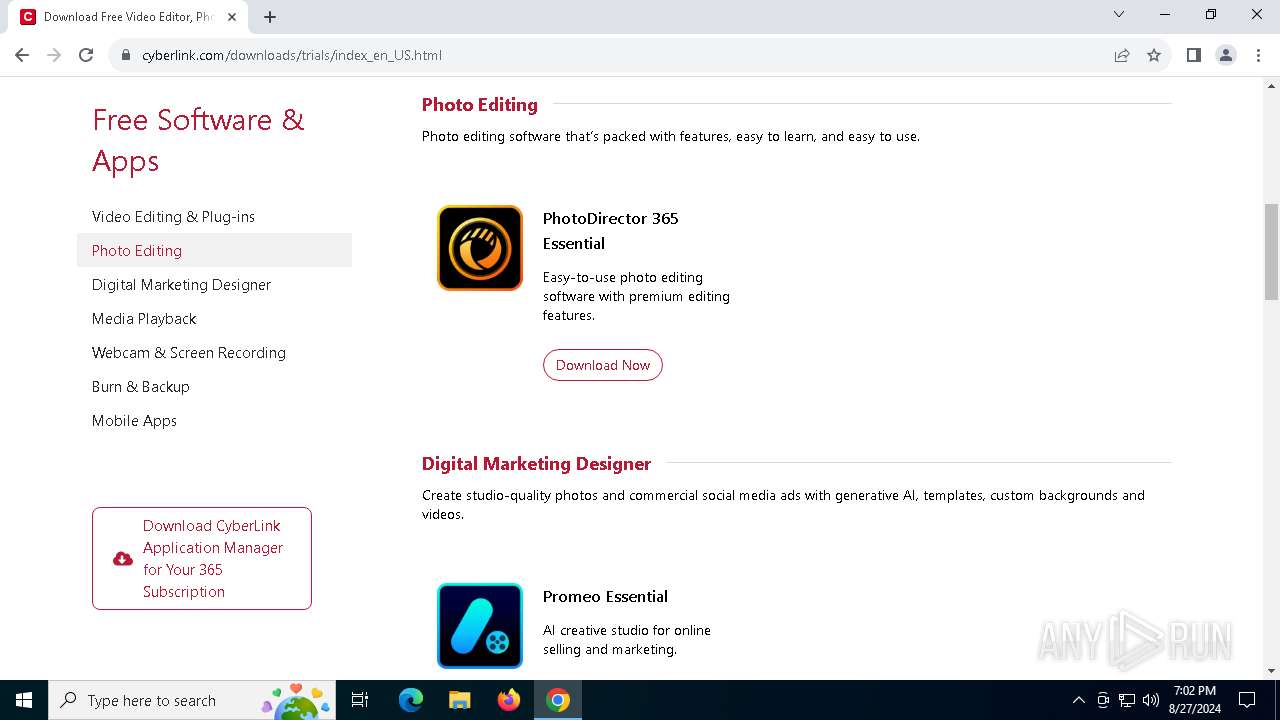This screenshot has height=720, width=1280.
Task: Open the Chrome profile menu
Action: coord(1226,55)
